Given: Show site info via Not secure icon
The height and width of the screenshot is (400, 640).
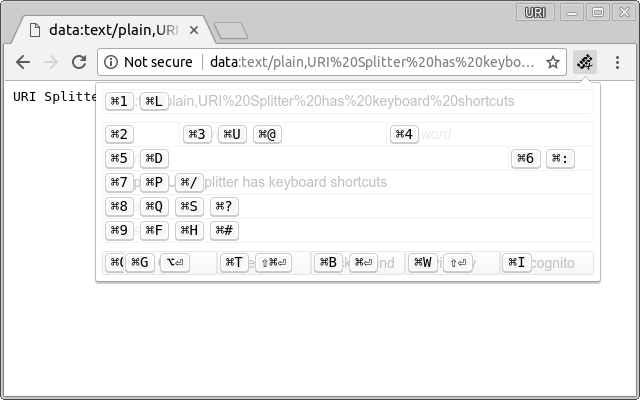Looking at the screenshot, I should (111, 62).
